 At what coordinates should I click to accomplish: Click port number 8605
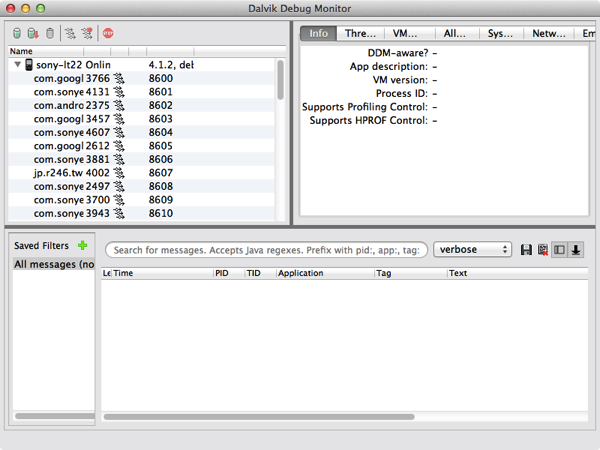[x=161, y=146]
